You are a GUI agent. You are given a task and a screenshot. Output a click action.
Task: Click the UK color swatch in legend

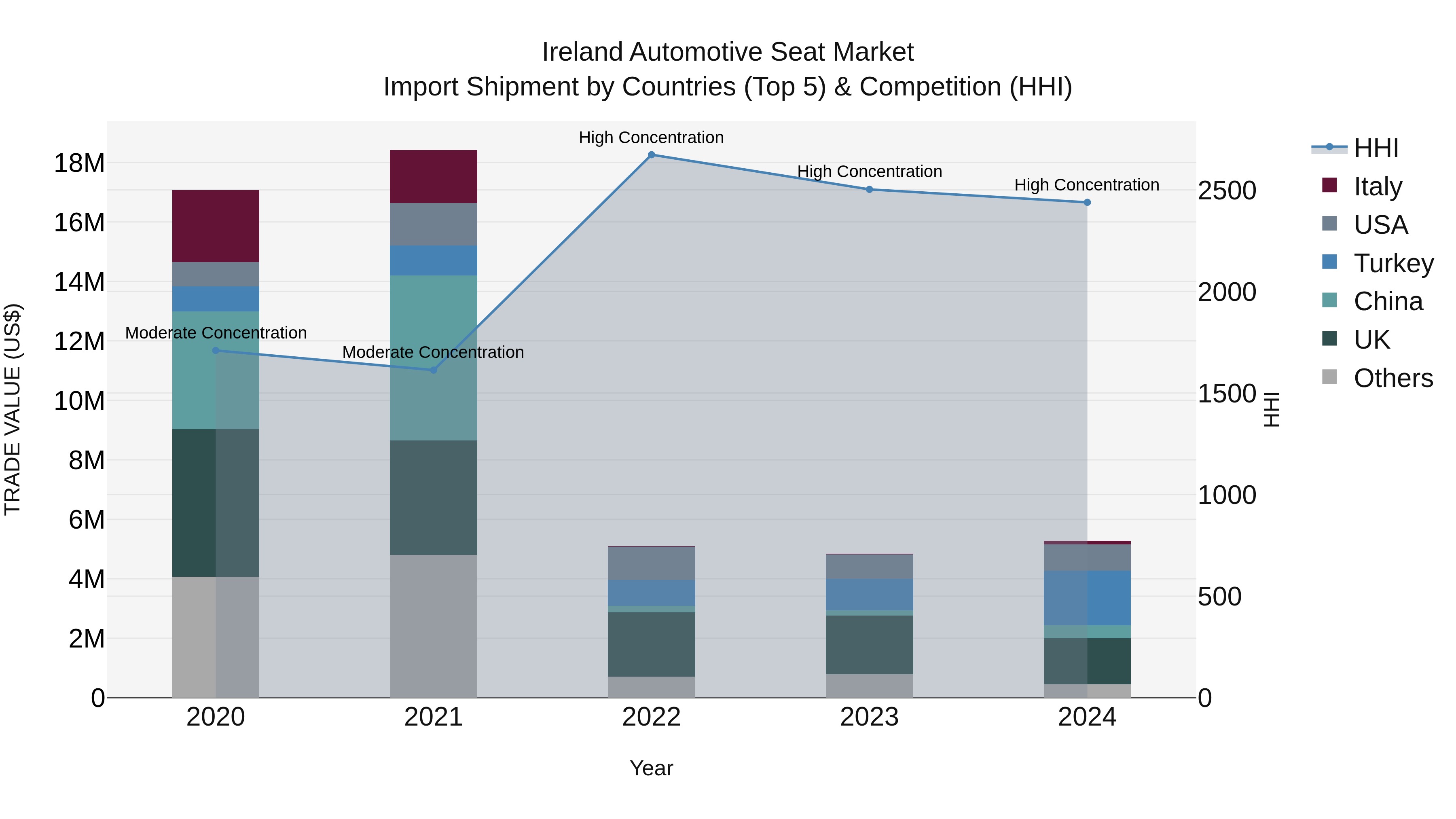pyautogui.click(x=1329, y=339)
